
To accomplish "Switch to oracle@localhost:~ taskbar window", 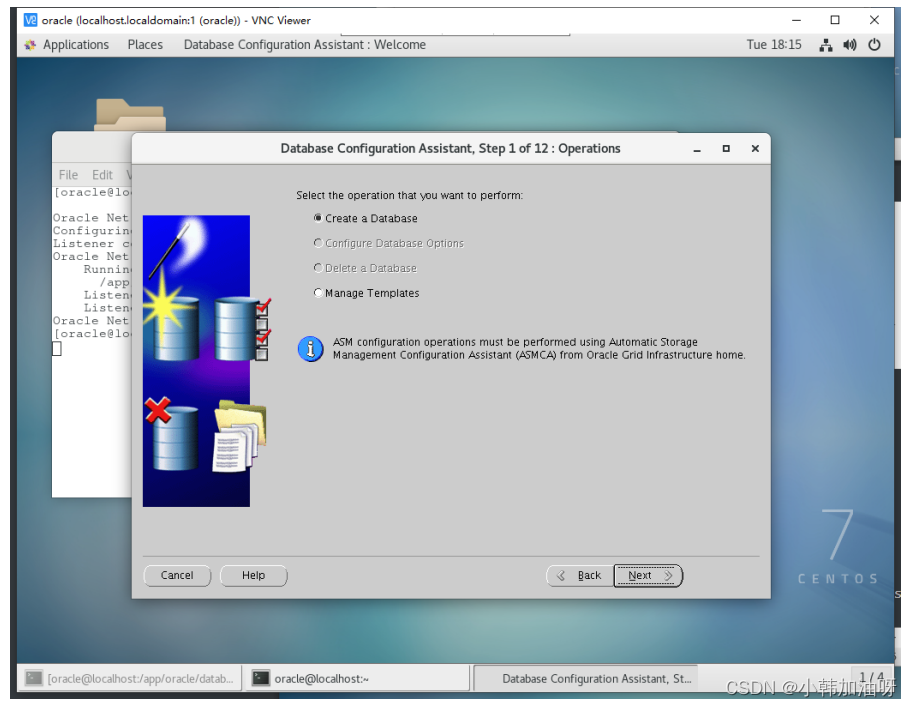I will 358,678.
